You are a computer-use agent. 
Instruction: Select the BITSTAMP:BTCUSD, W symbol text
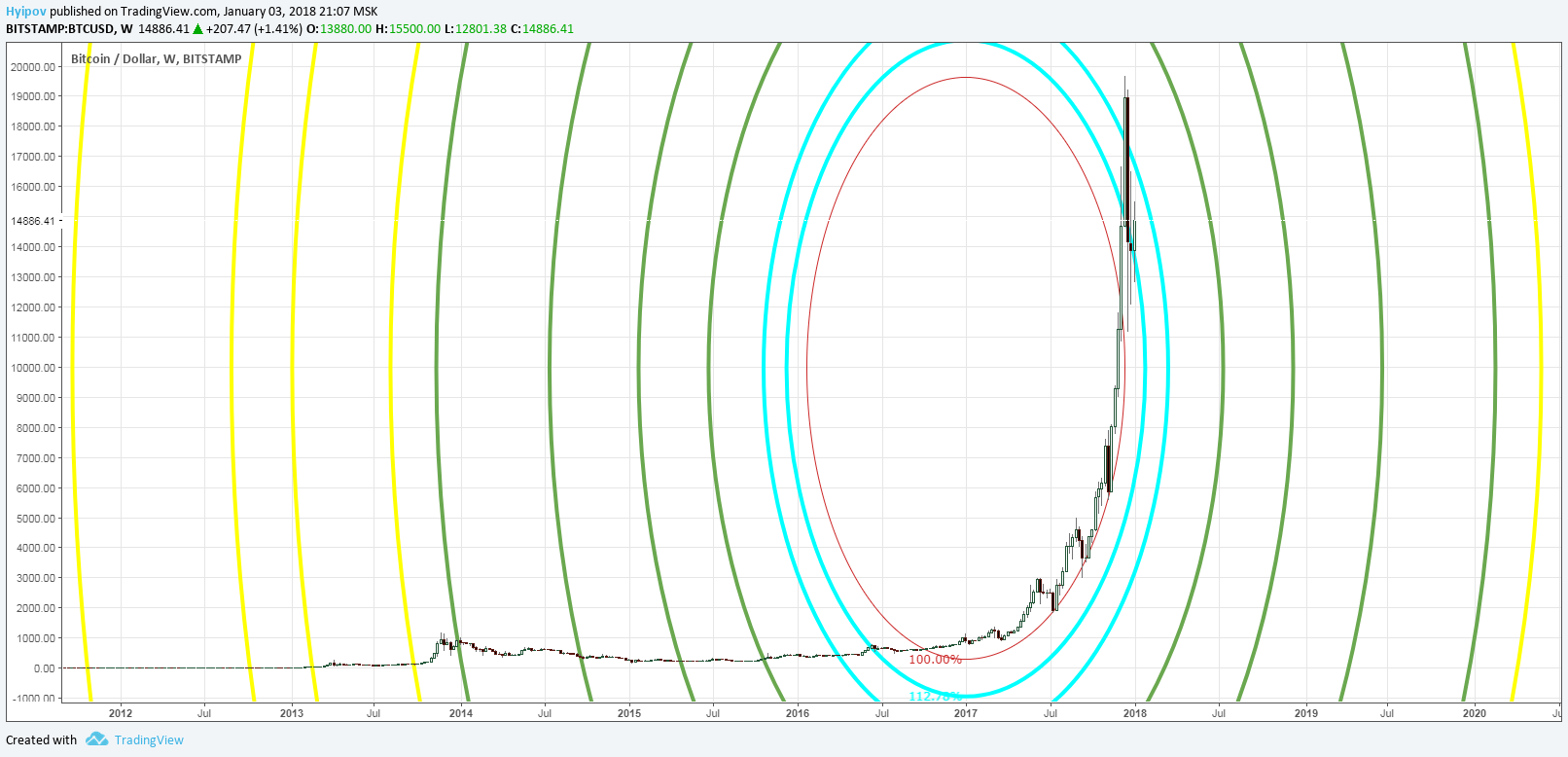click(69, 29)
